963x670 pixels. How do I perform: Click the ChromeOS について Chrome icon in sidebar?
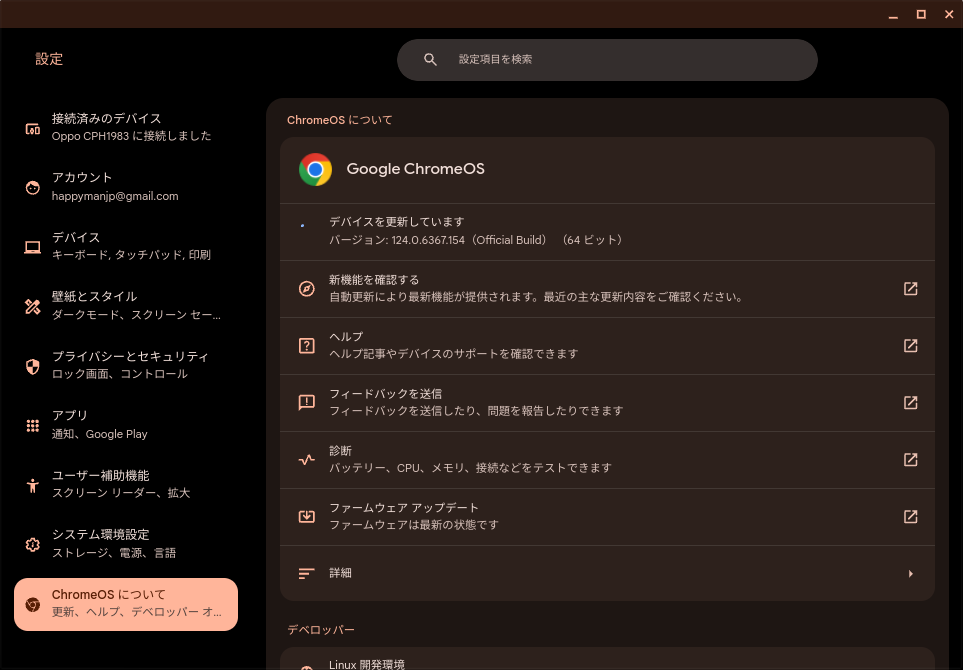pyautogui.click(x=33, y=604)
